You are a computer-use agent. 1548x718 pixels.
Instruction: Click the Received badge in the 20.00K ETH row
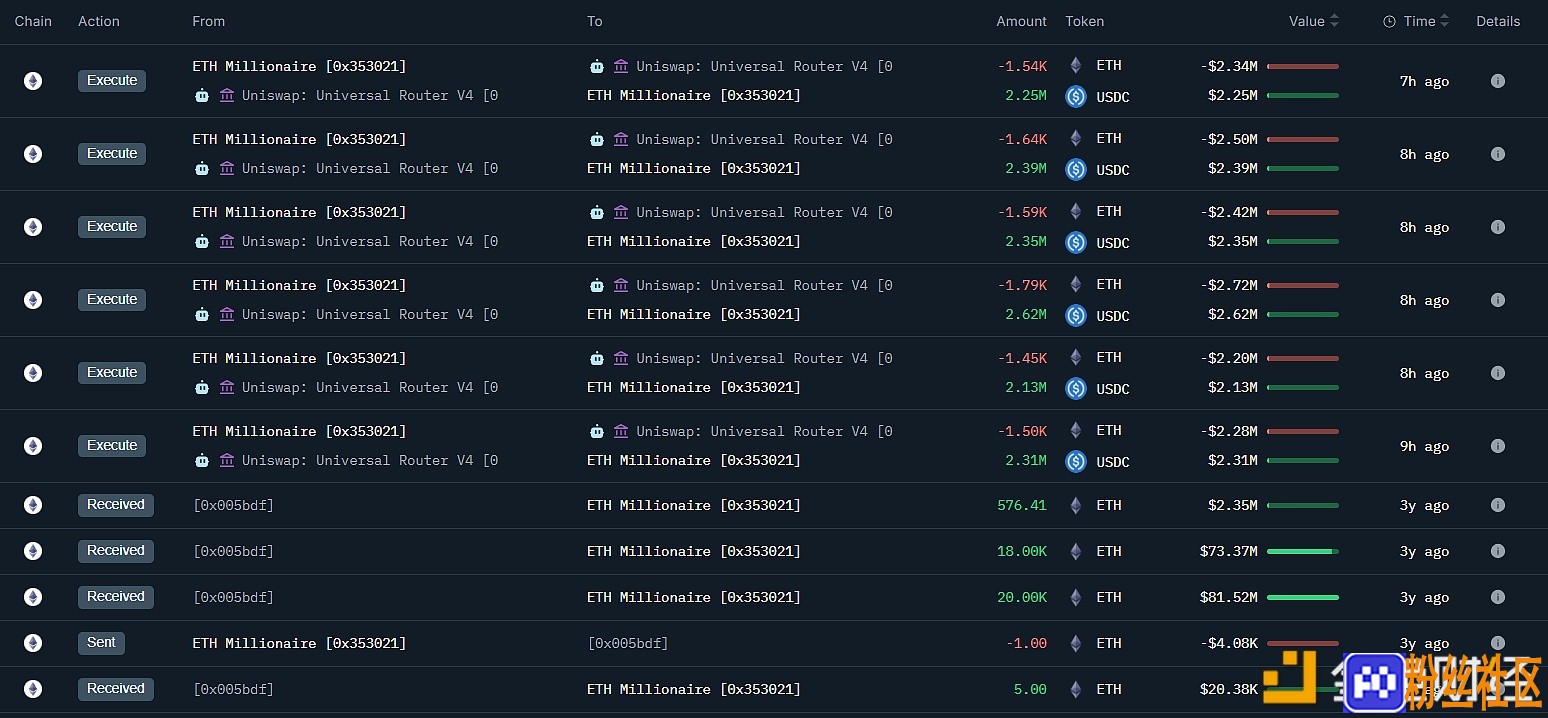pos(116,597)
